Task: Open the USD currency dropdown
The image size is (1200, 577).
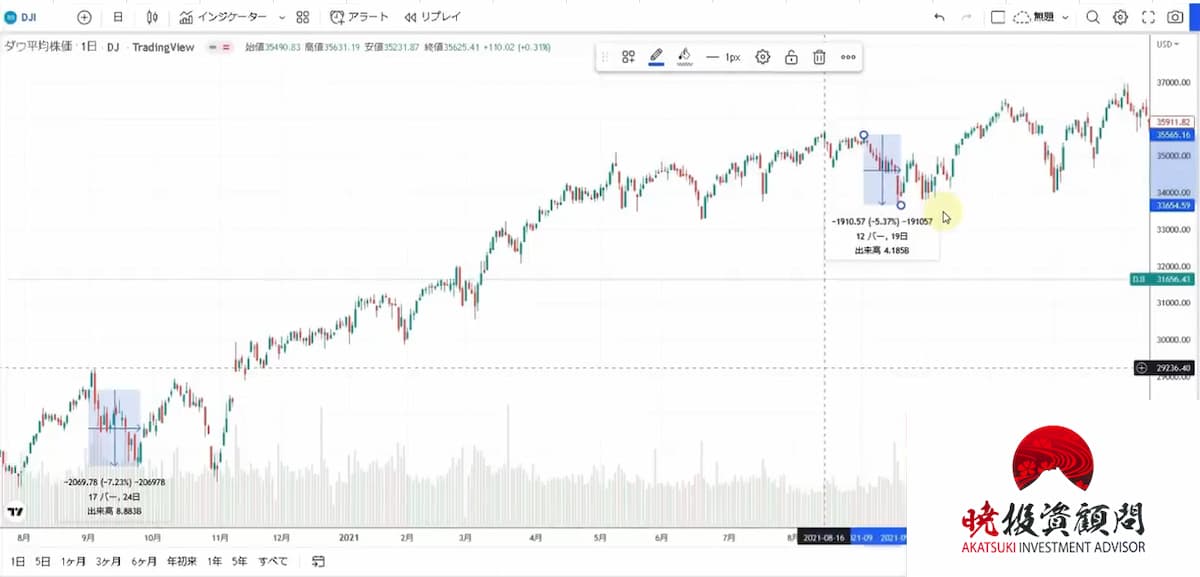Action: (x=1167, y=44)
